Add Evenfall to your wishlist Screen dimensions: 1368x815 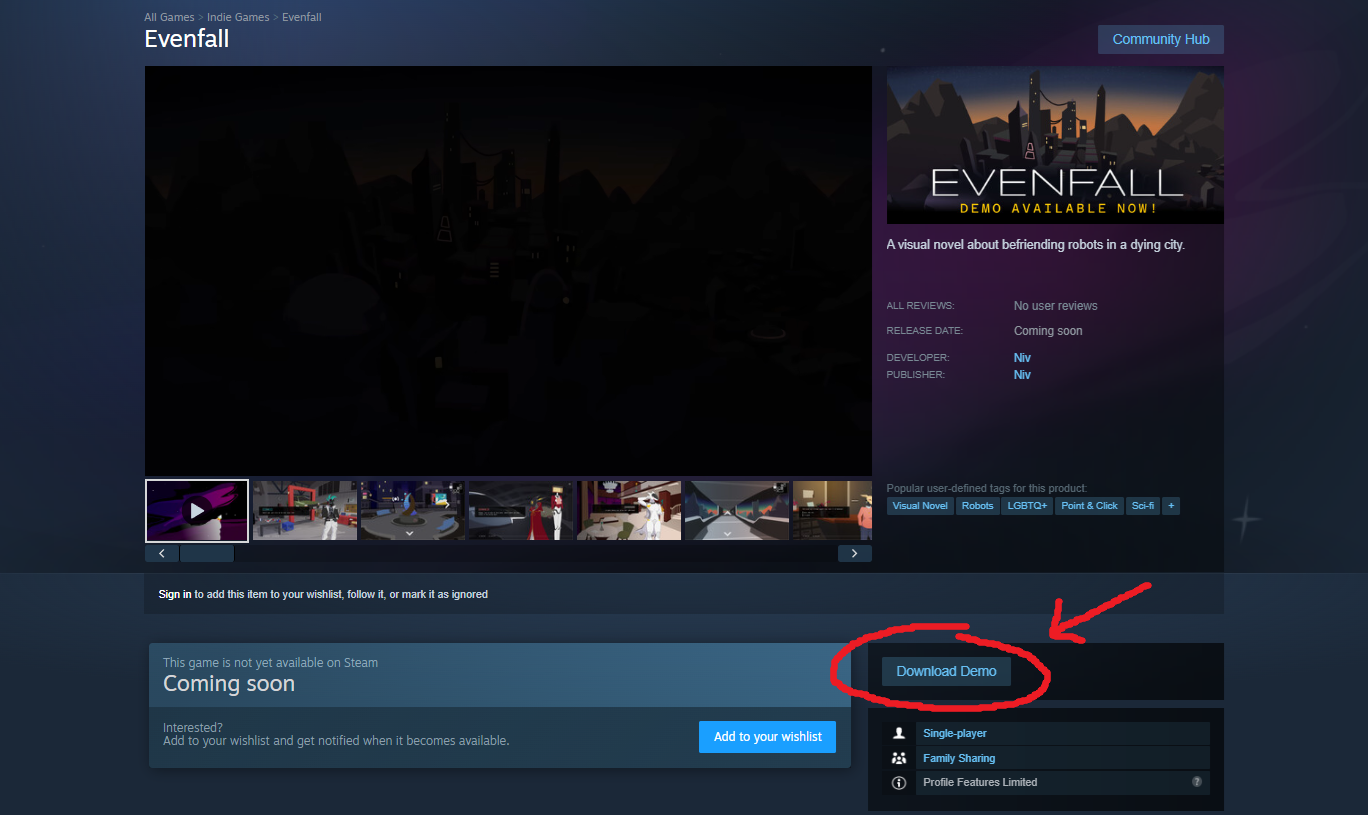point(767,737)
